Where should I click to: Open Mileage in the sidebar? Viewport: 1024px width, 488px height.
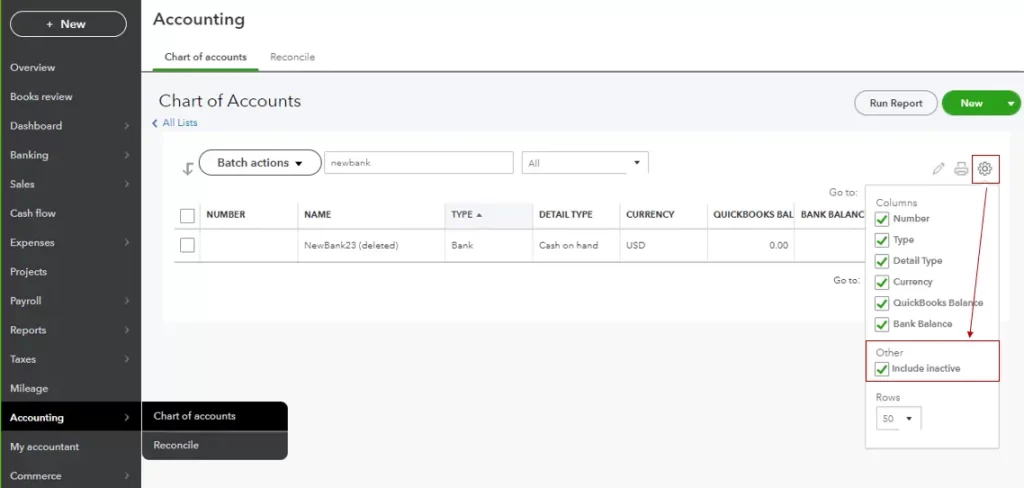tap(29, 388)
